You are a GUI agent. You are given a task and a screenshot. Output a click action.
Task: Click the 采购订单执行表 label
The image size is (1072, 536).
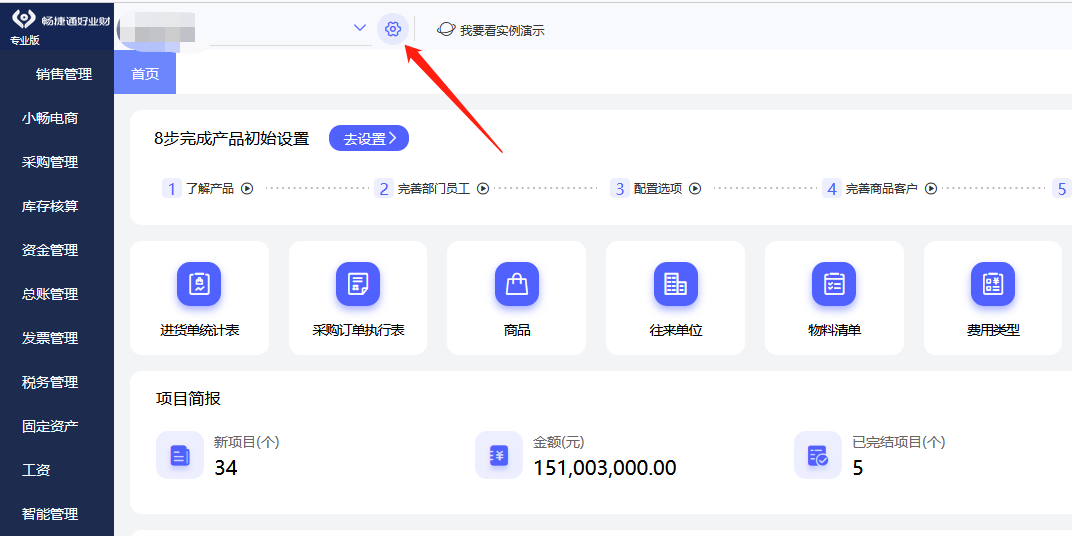pyautogui.click(x=358, y=331)
